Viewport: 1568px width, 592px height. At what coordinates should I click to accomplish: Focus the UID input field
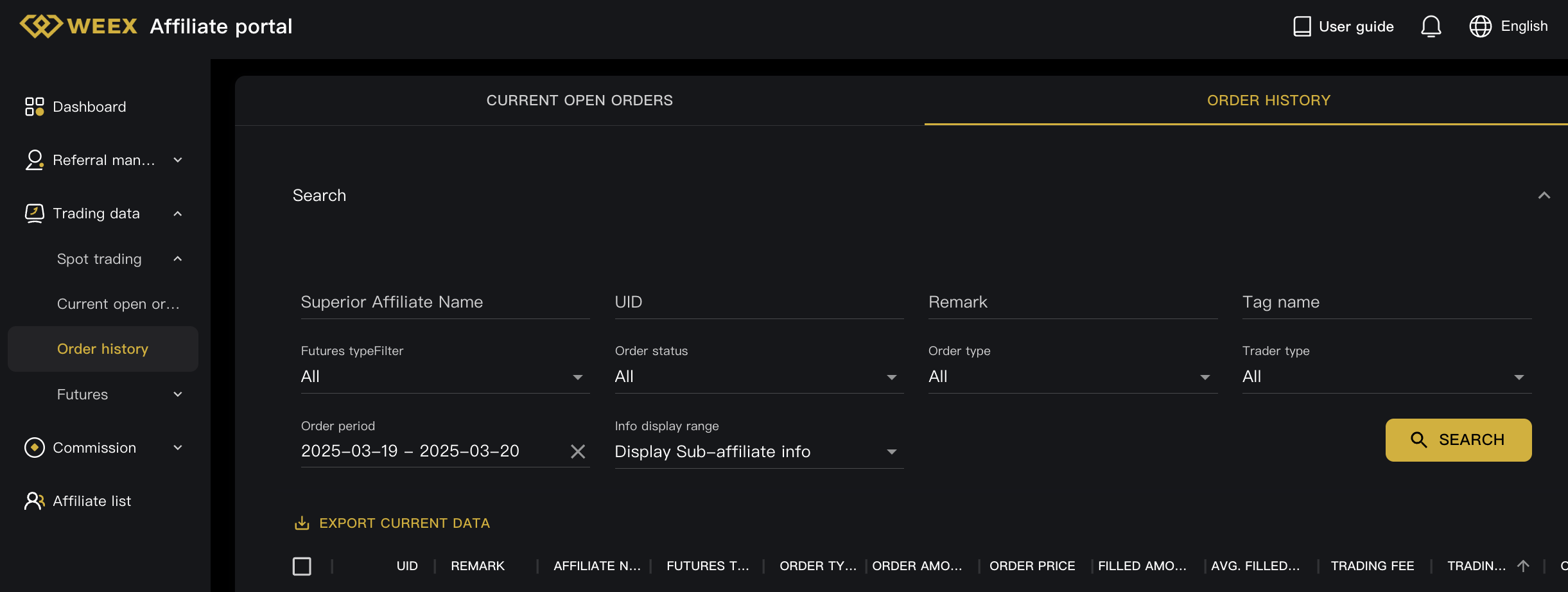point(758,302)
